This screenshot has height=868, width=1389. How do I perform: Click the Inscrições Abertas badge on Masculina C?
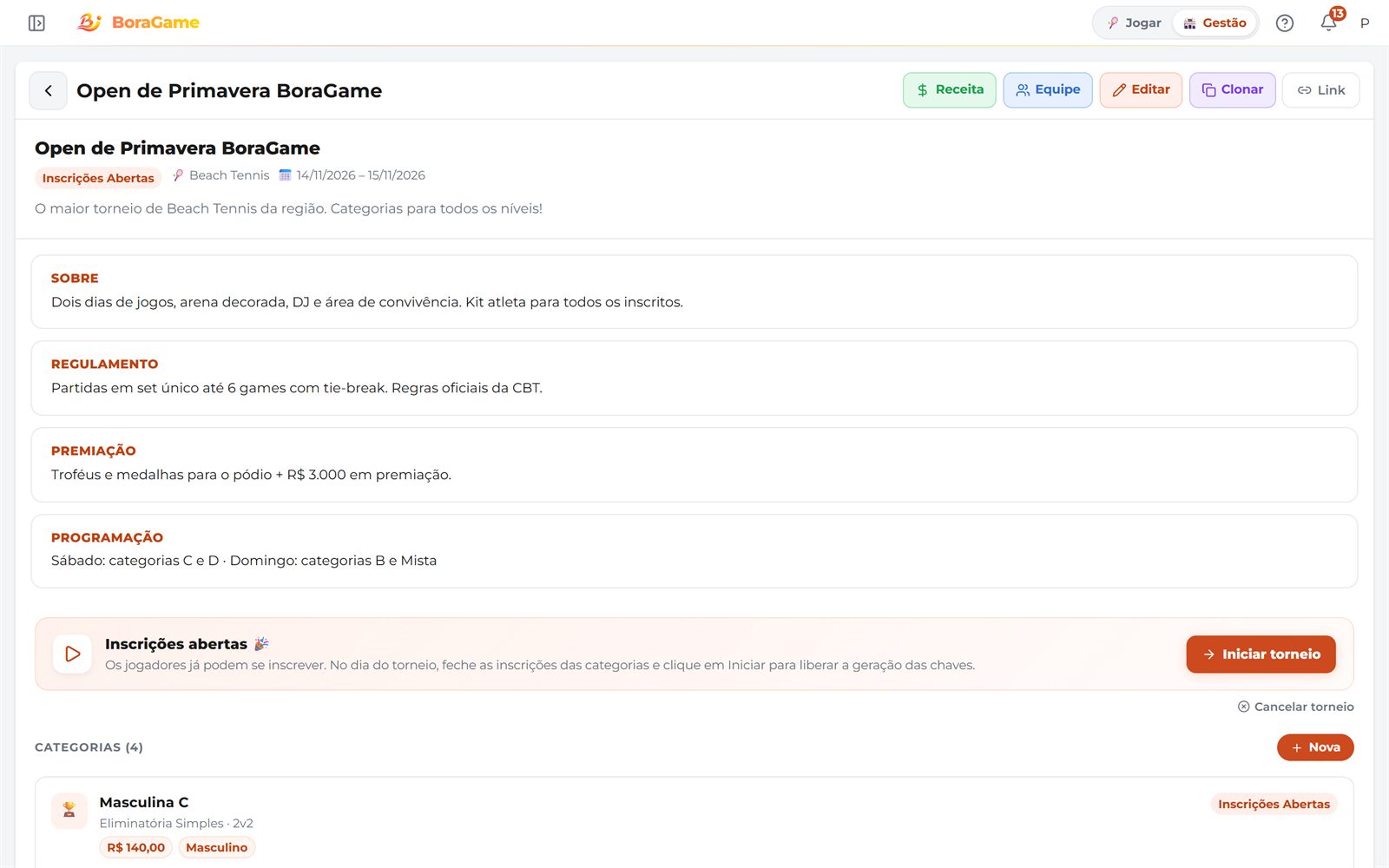pos(1274,805)
